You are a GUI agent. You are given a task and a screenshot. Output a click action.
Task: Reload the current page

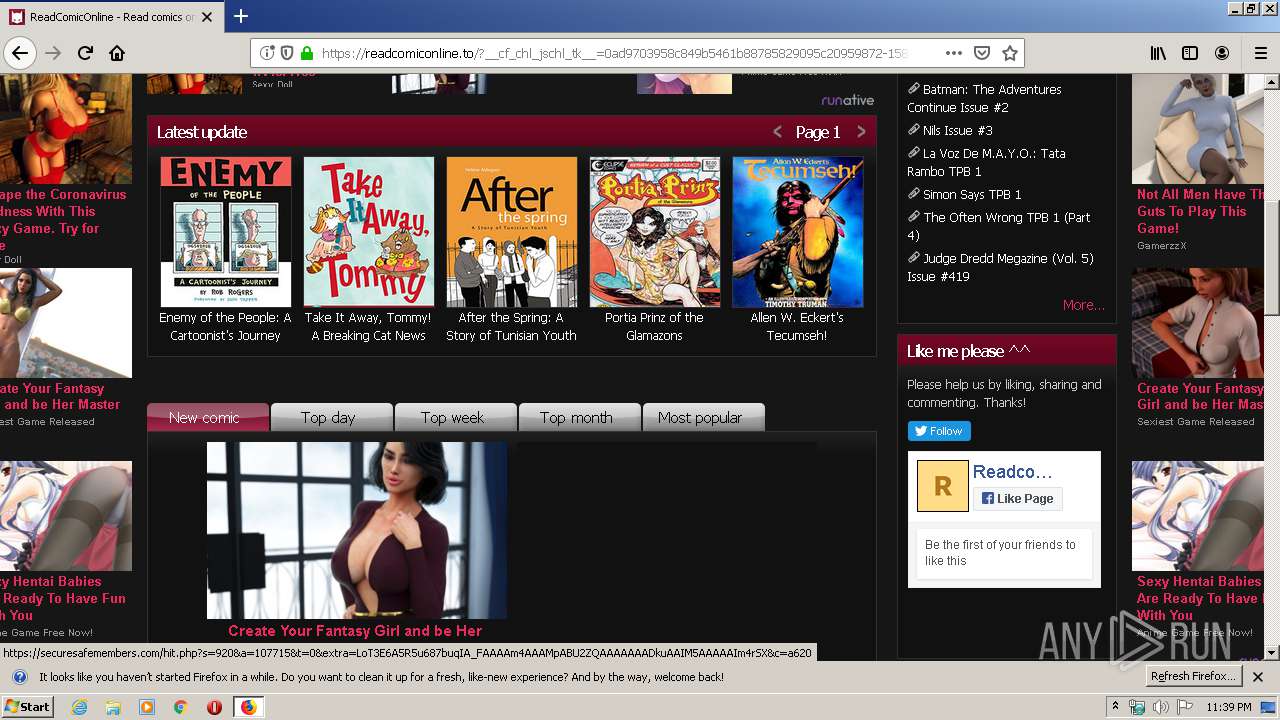(85, 53)
